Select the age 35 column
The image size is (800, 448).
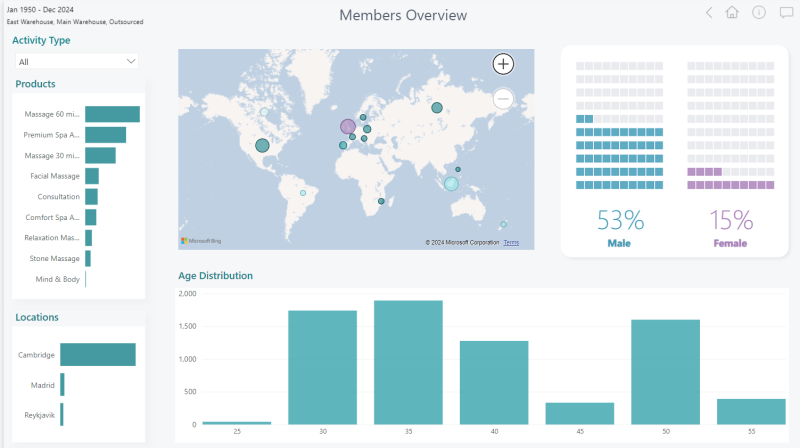click(x=408, y=362)
